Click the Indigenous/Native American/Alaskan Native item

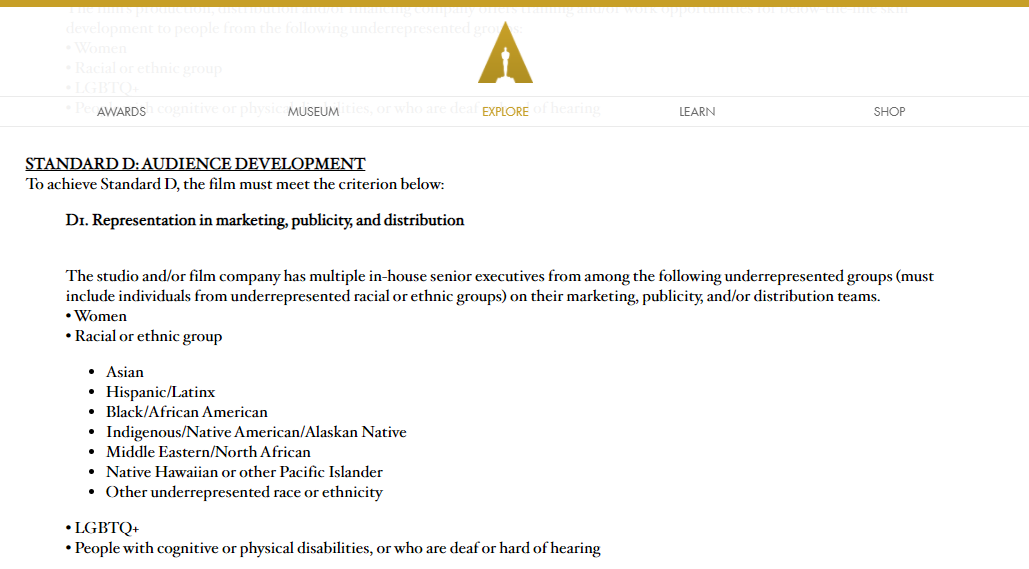257,432
